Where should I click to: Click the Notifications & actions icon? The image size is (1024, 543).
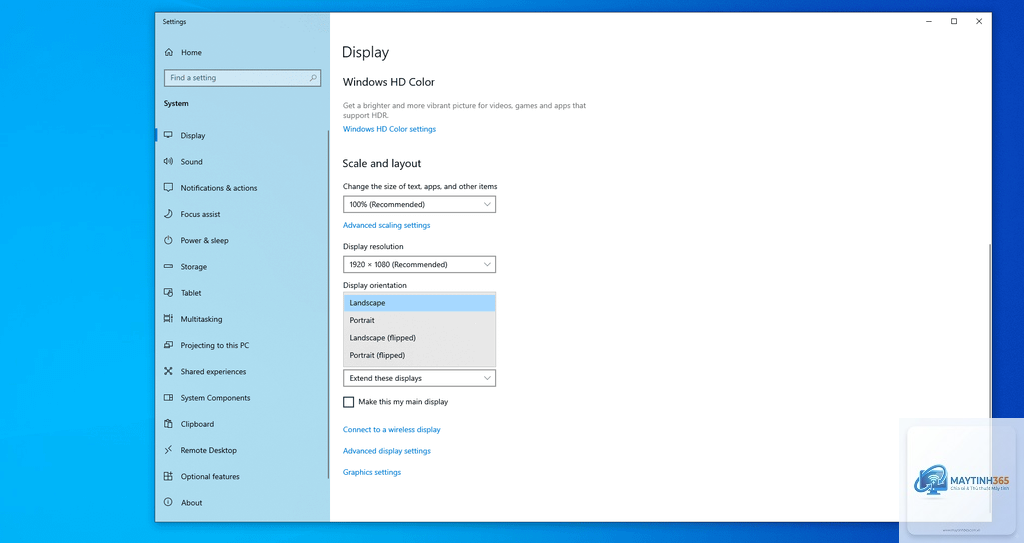[x=168, y=188]
